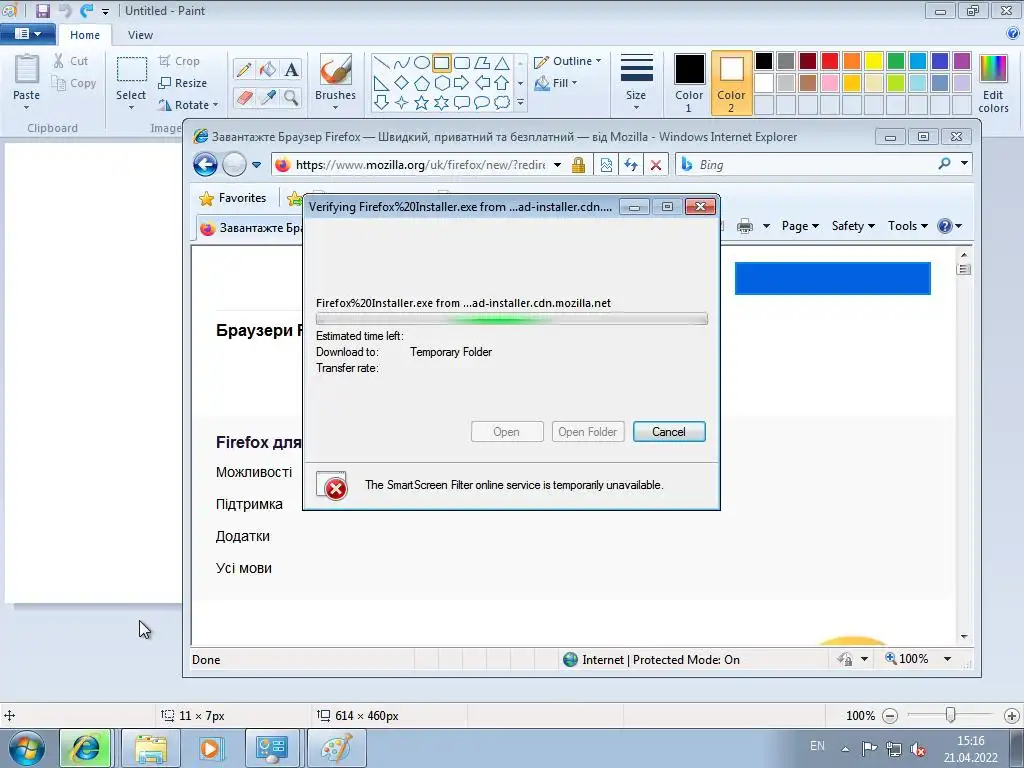Choose the Five-point star shape

(422, 103)
